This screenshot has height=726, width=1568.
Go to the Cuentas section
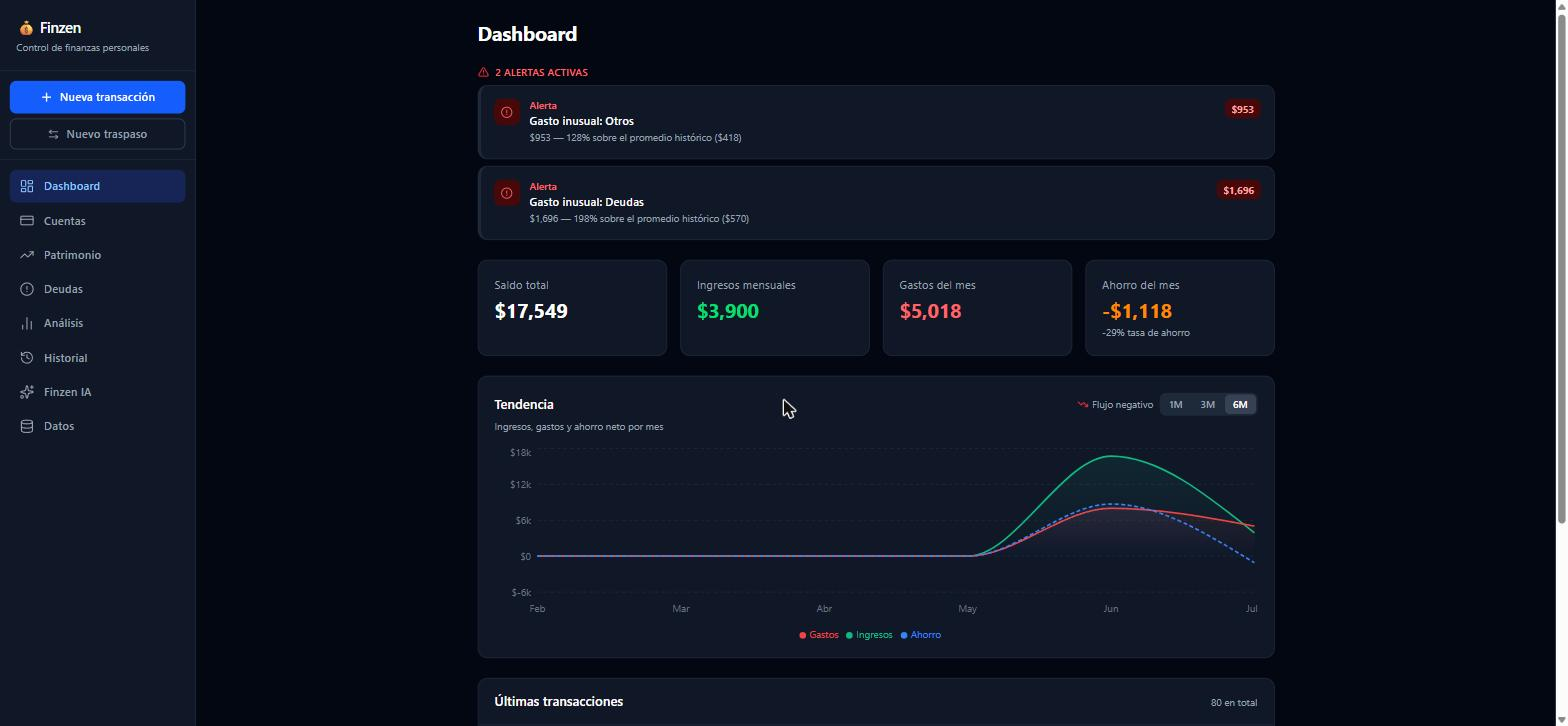tap(97, 221)
